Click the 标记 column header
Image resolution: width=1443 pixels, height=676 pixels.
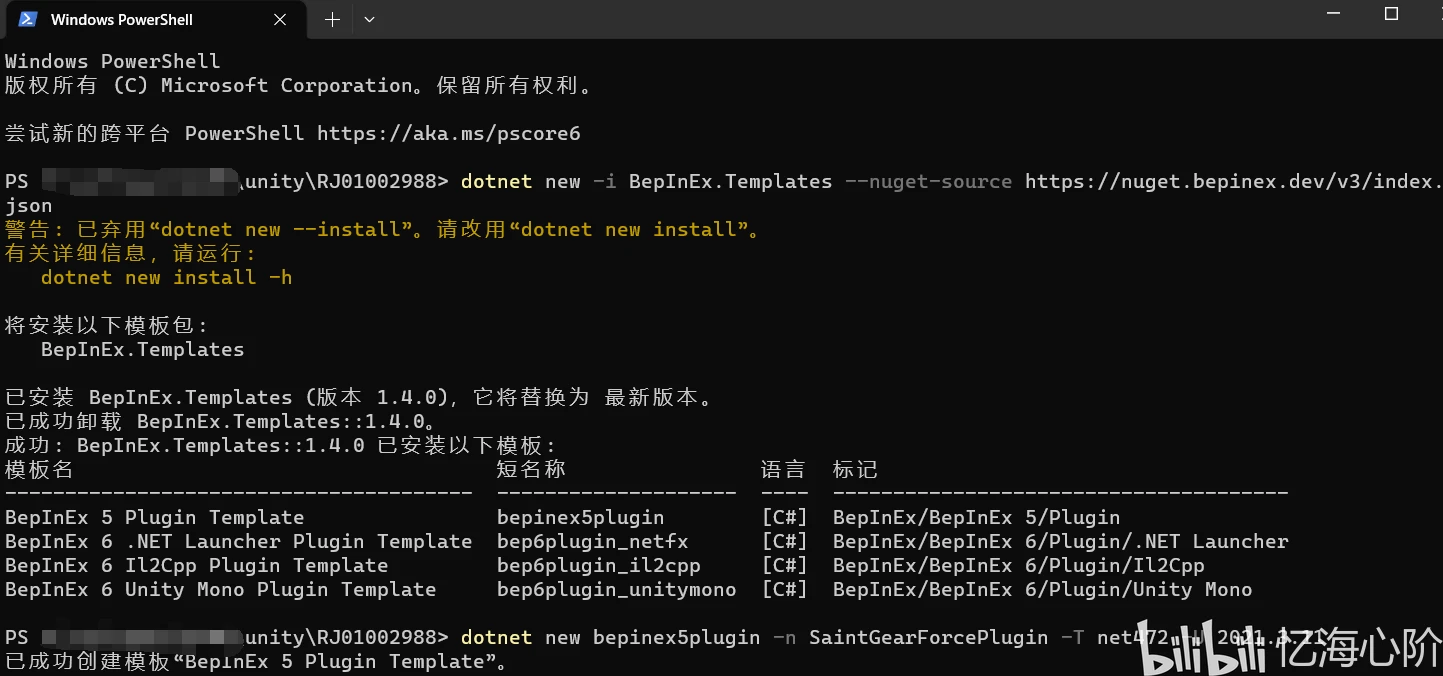(855, 469)
